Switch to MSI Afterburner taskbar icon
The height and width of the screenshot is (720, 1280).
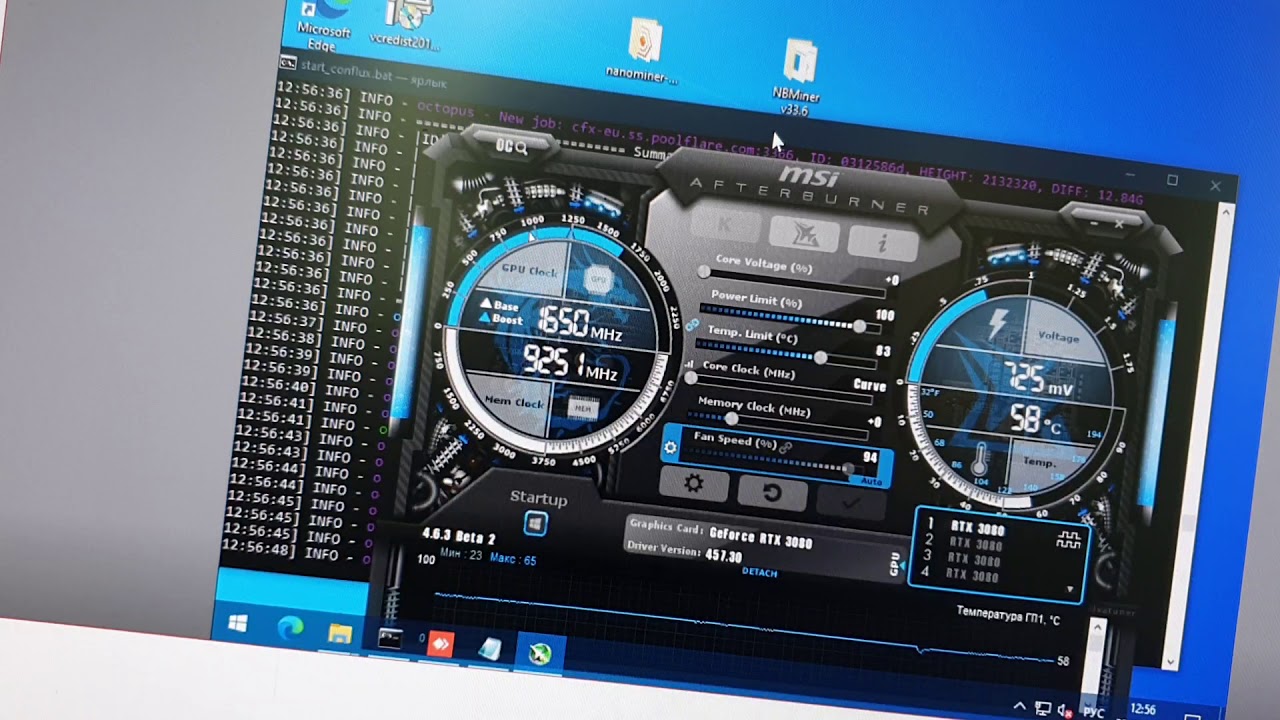pyautogui.click(x=540, y=656)
